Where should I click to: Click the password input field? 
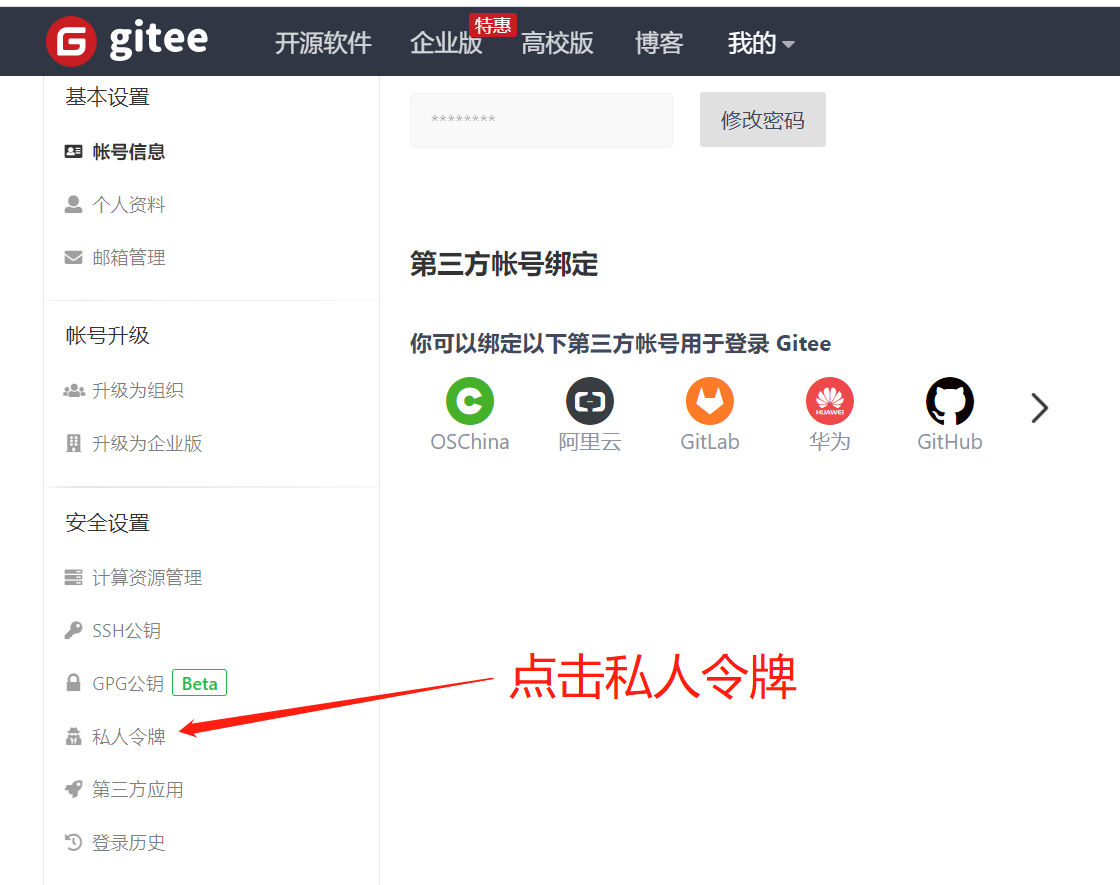click(541, 120)
